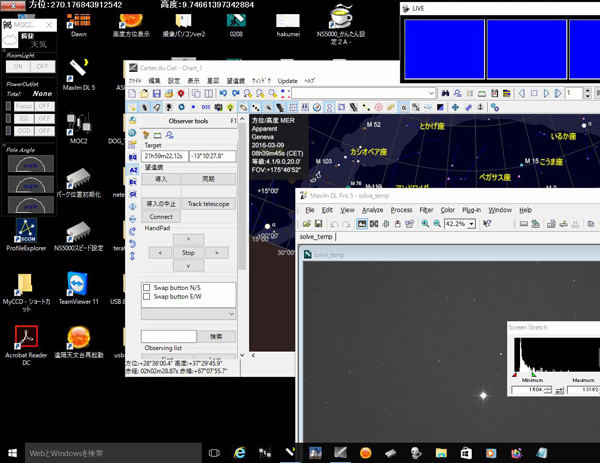The height and width of the screenshot is (463, 600).
Task: Click the OFF button beside CCD in MOC2
Action: tap(44, 131)
